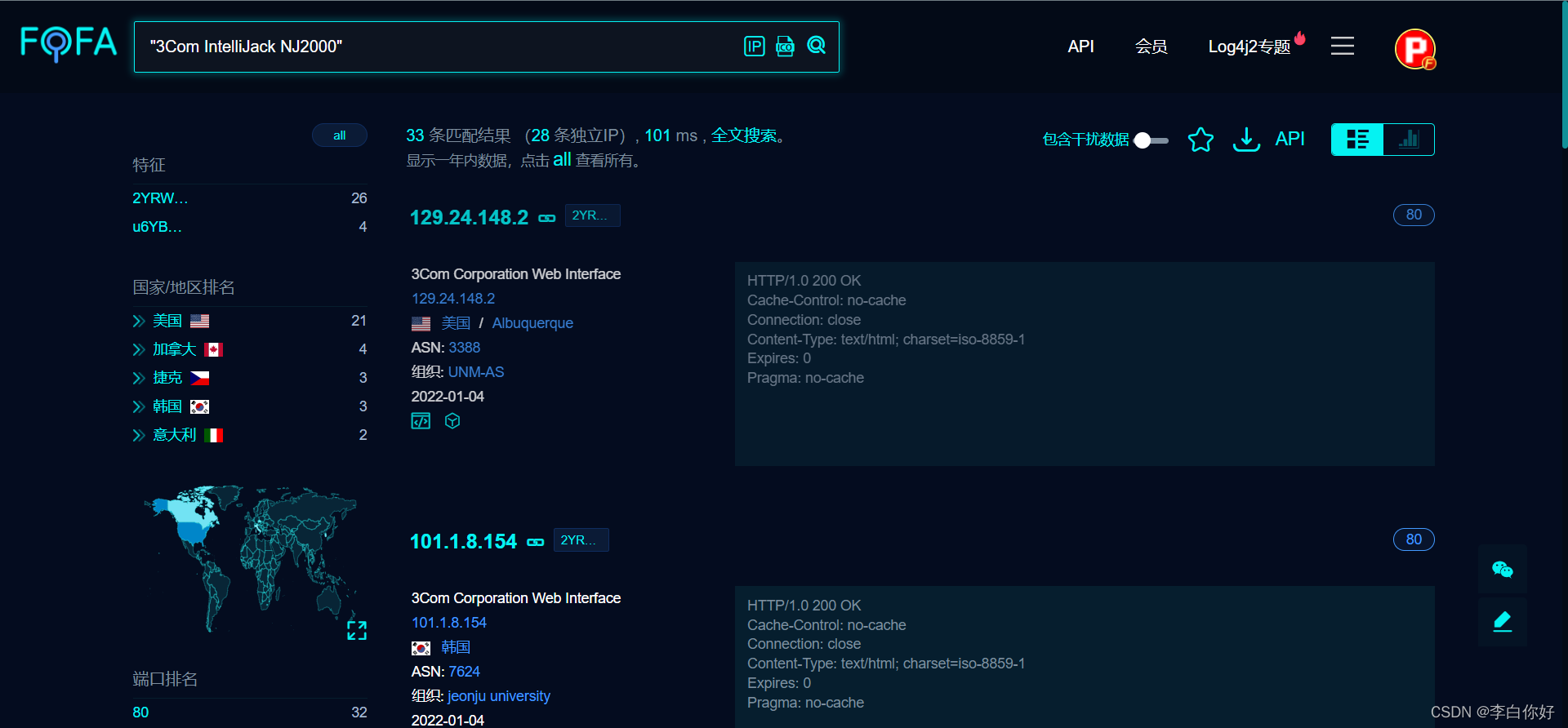Click port 80 badge for 101.1.8.154

coord(1414,539)
